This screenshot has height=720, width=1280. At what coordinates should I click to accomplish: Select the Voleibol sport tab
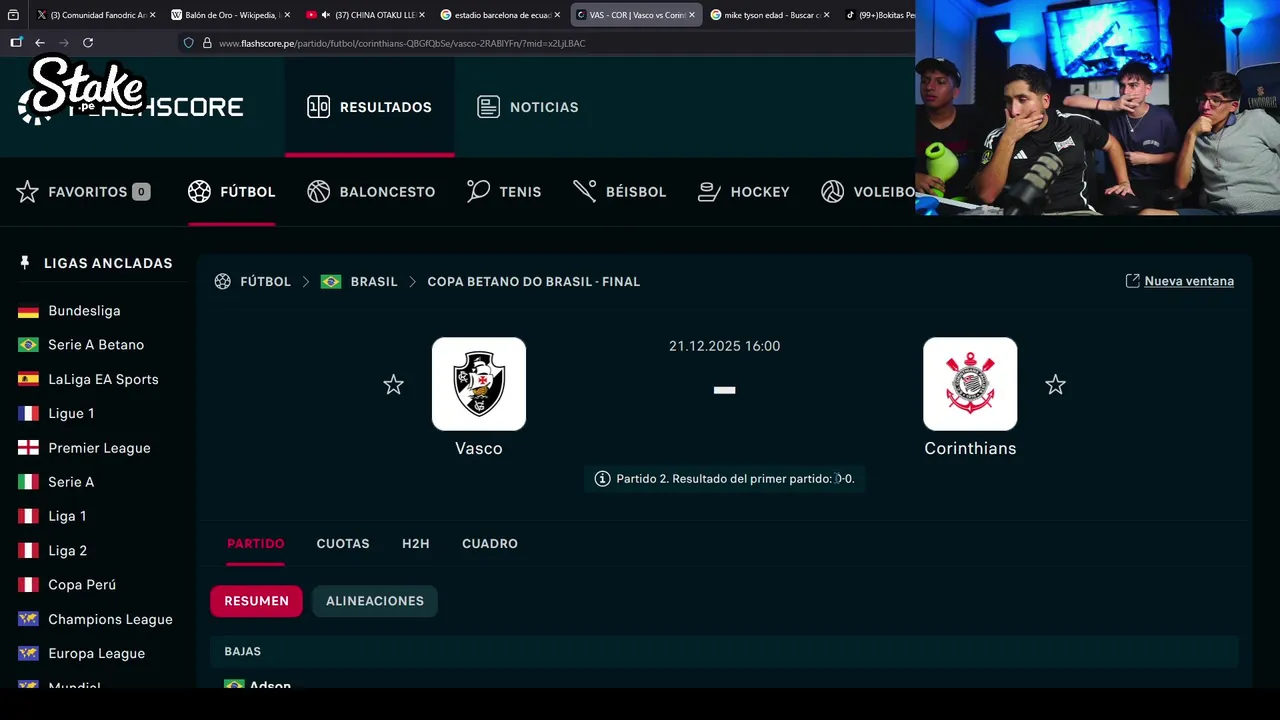point(867,192)
